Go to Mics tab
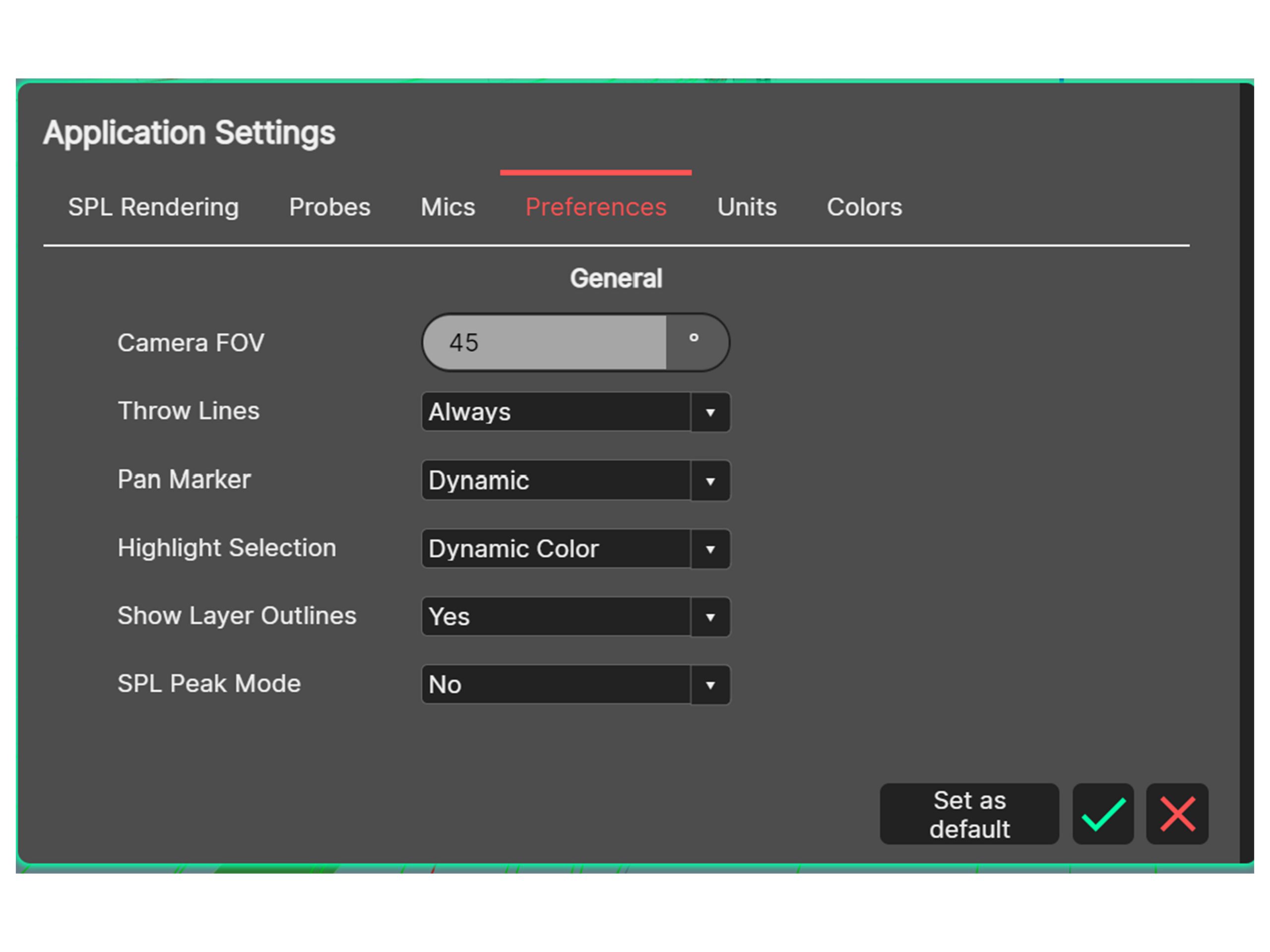 448,207
